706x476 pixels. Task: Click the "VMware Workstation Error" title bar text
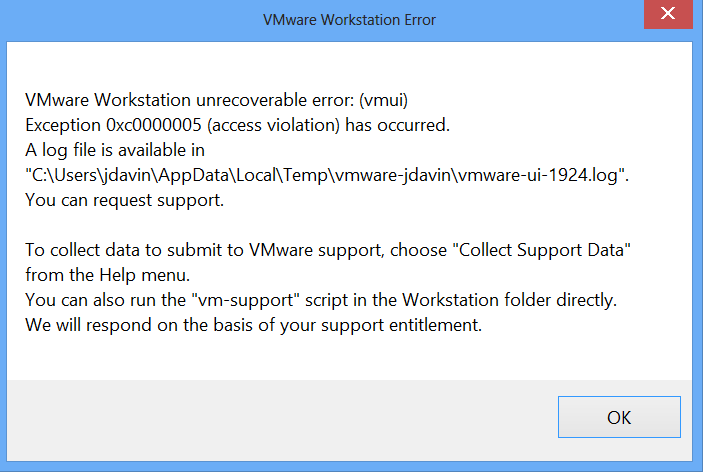coord(349,20)
